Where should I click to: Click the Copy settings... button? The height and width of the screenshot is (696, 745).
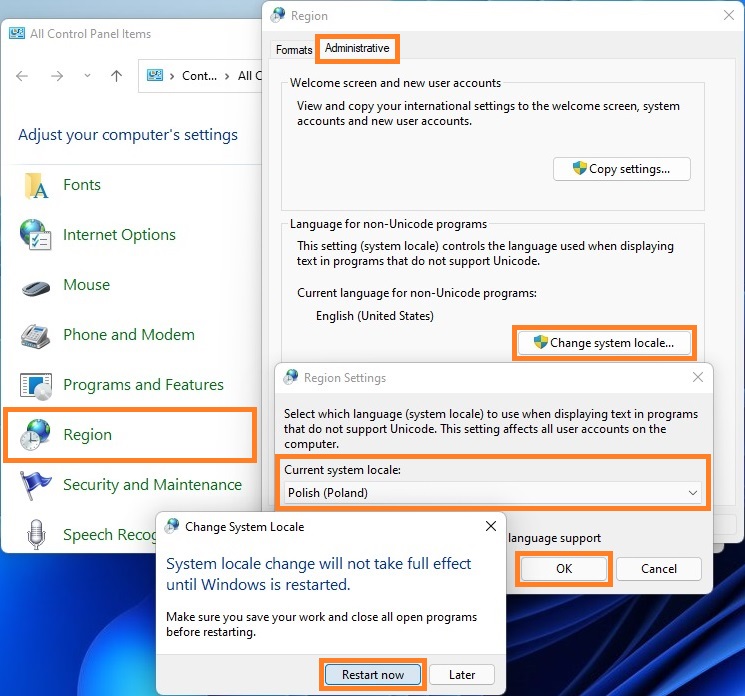[x=621, y=169]
